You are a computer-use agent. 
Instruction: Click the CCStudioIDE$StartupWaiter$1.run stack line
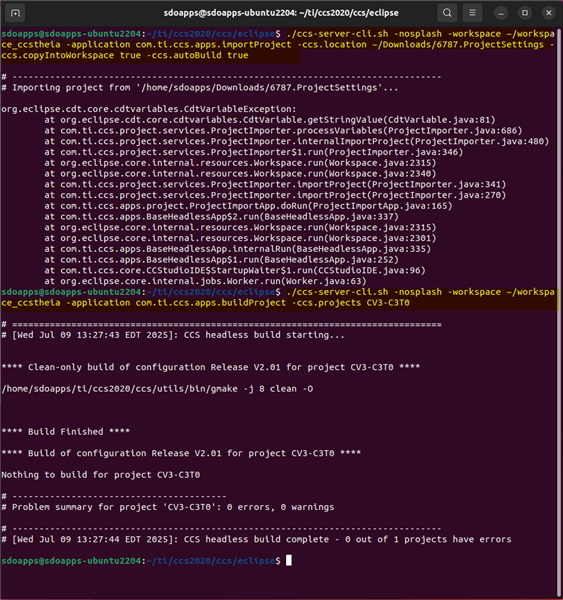coord(235,270)
